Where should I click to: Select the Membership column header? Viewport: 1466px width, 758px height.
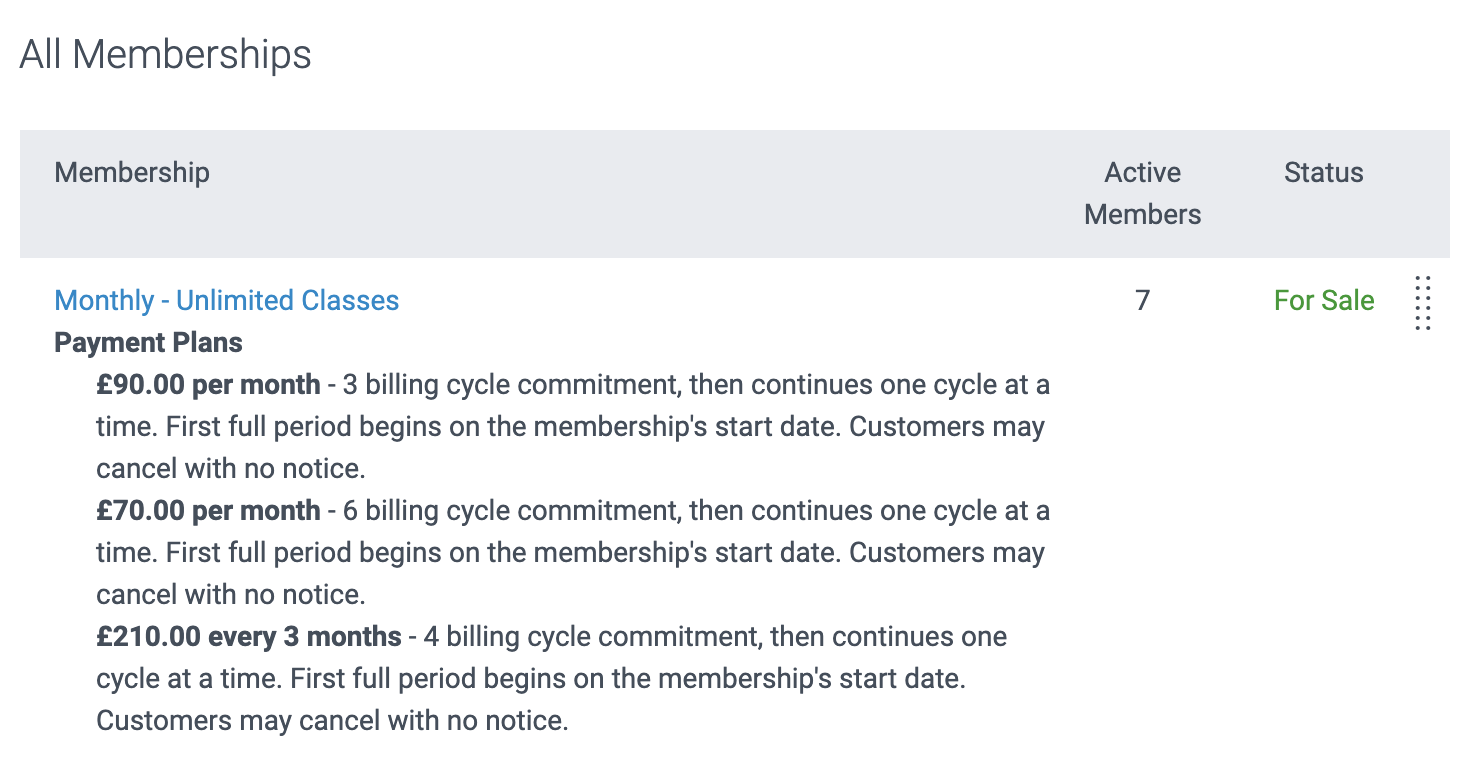tap(132, 172)
